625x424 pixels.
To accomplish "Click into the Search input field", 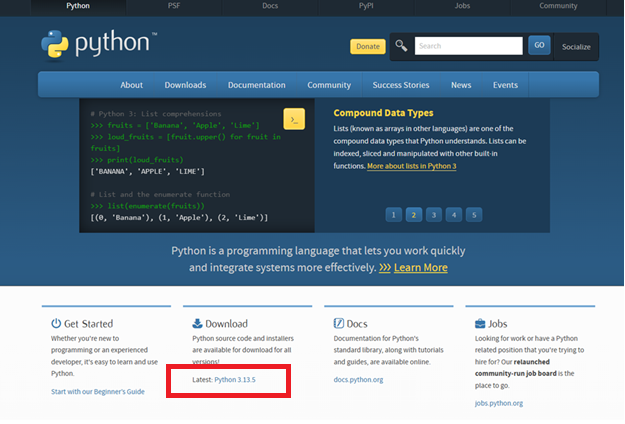I will (x=468, y=46).
